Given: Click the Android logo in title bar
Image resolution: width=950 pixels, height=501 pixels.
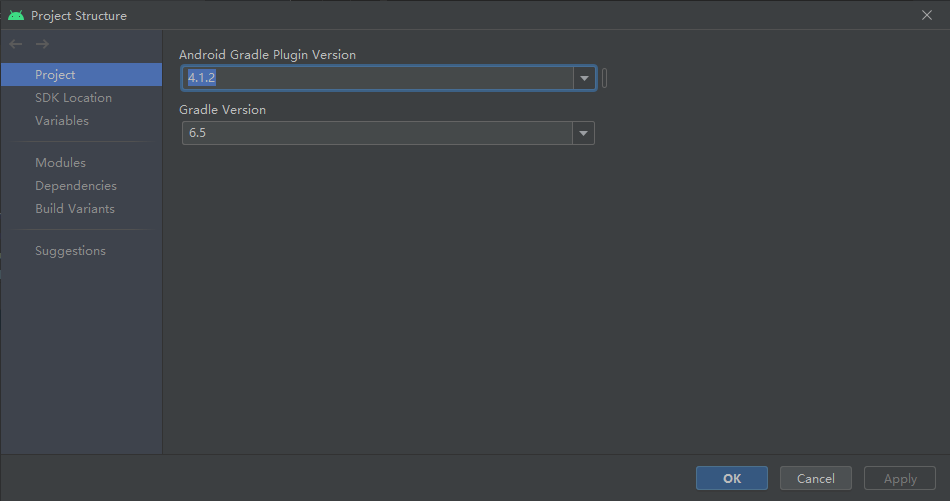Looking at the screenshot, I should click(x=15, y=16).
